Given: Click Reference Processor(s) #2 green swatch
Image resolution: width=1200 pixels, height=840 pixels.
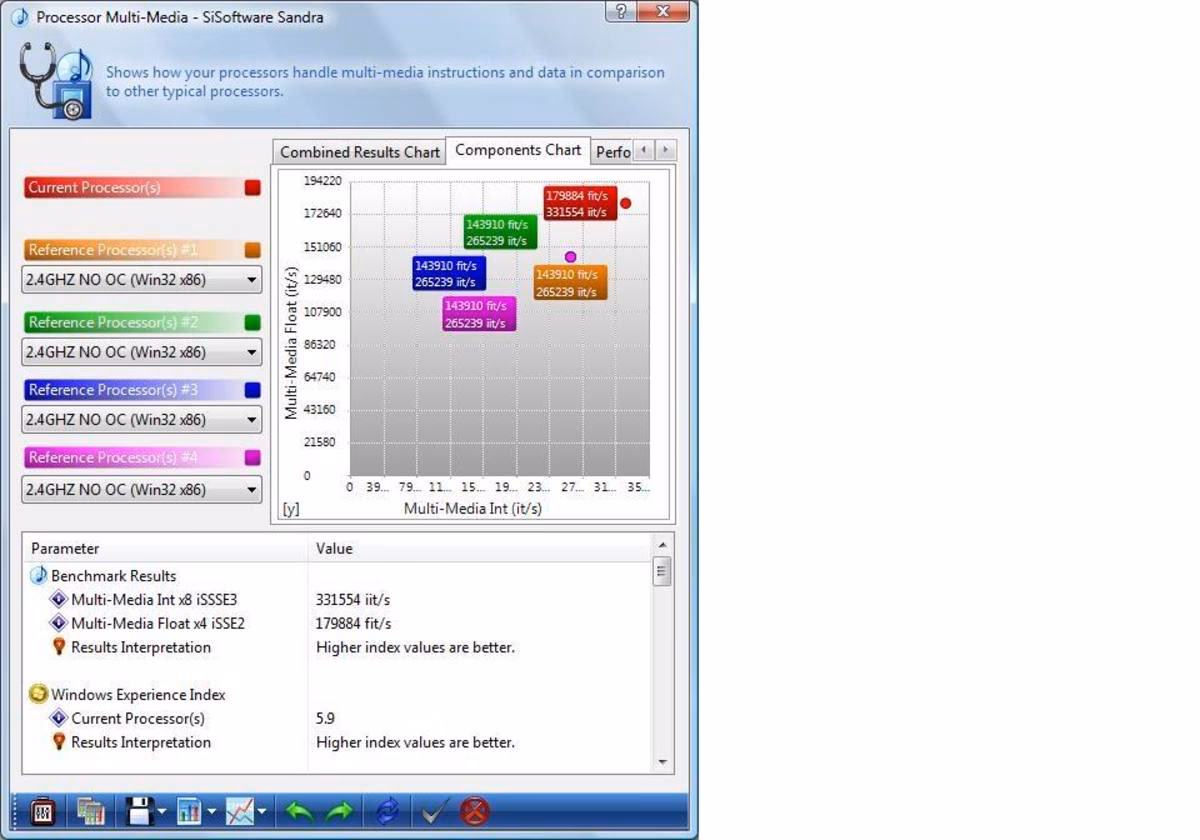Looking at the screenshot, I should (x=252, y=322).
